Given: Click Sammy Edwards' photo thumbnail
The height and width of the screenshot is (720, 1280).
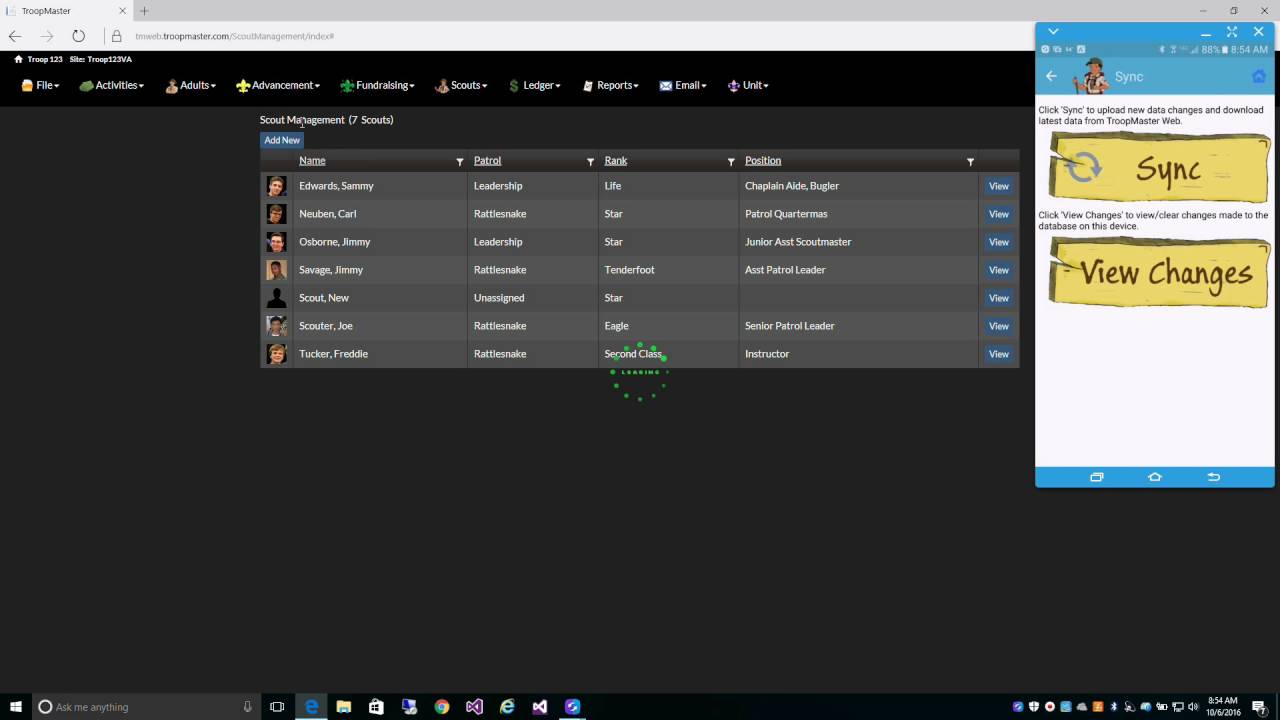Looking at the screenshot, I should coord(277,186).
